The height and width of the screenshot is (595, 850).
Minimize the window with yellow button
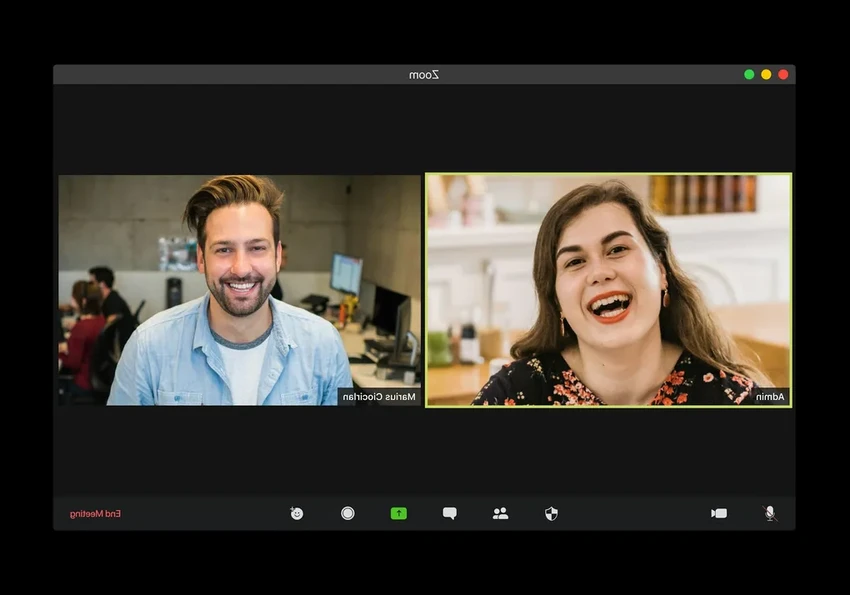coord(766,74)
